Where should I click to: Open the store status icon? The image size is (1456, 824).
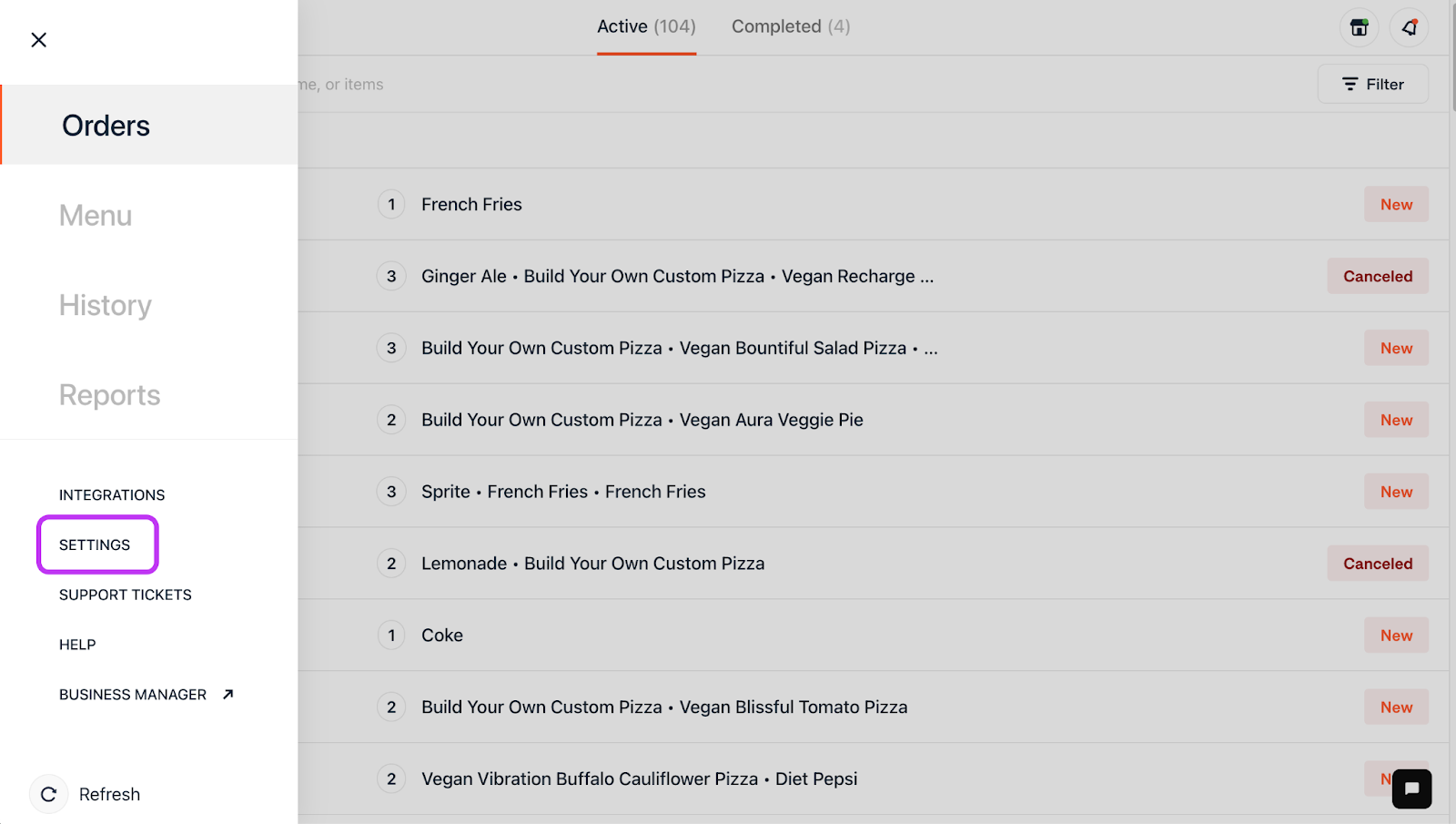coord(1359,27)
